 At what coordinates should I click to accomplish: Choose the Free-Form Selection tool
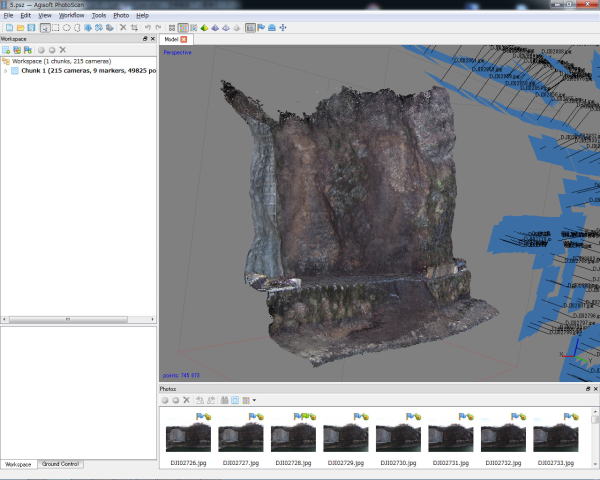[77, 28]
